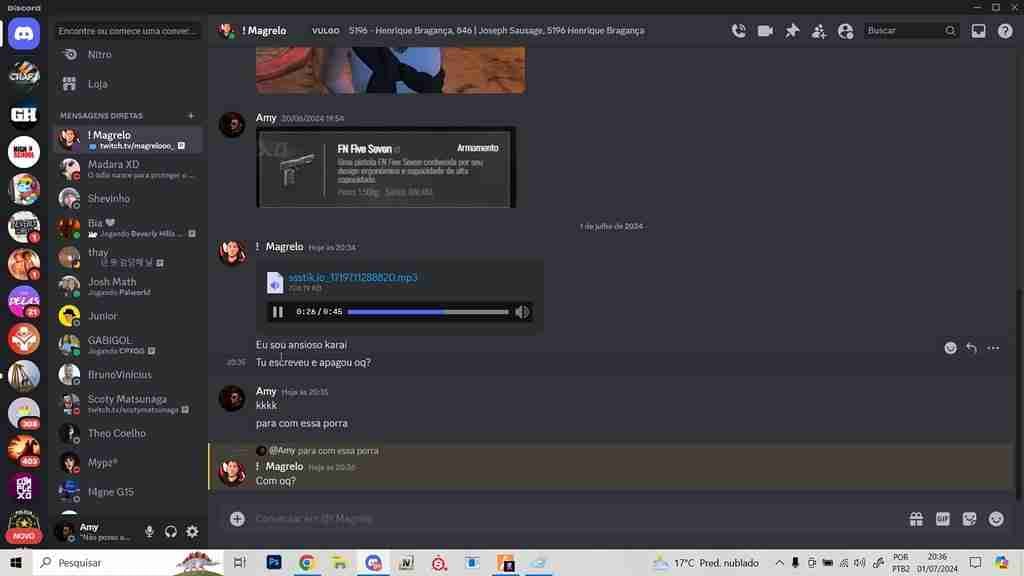Open the emoji picker in message box
The height and width of the screenshot is (576, 1024).
click(996, 519)
